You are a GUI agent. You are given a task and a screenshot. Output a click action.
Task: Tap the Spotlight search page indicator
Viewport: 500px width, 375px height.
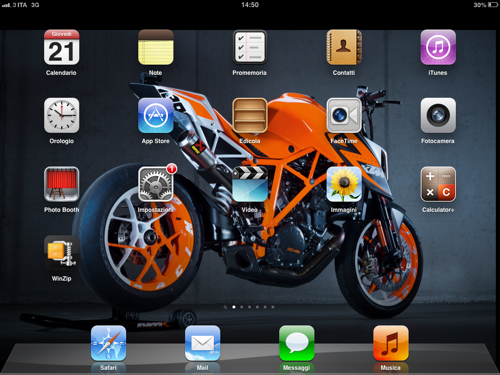[226, 307]
